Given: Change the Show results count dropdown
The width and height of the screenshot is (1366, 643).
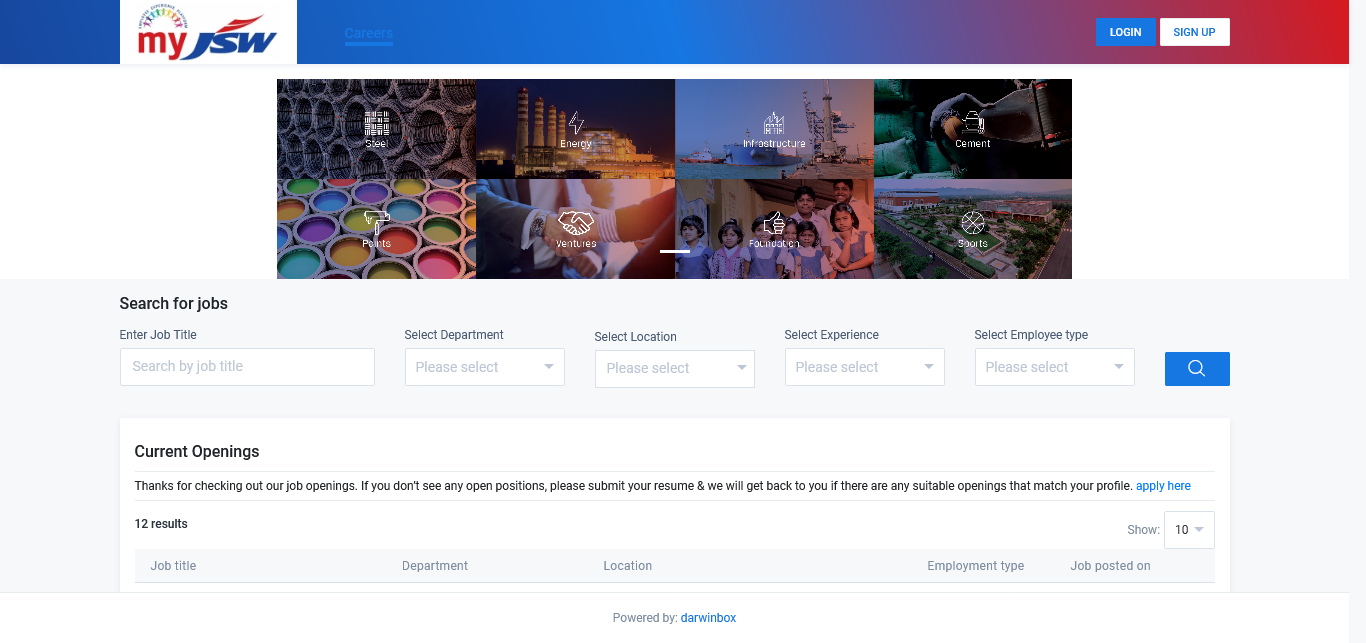Looking at the screenshot, I should (1189, 530).
